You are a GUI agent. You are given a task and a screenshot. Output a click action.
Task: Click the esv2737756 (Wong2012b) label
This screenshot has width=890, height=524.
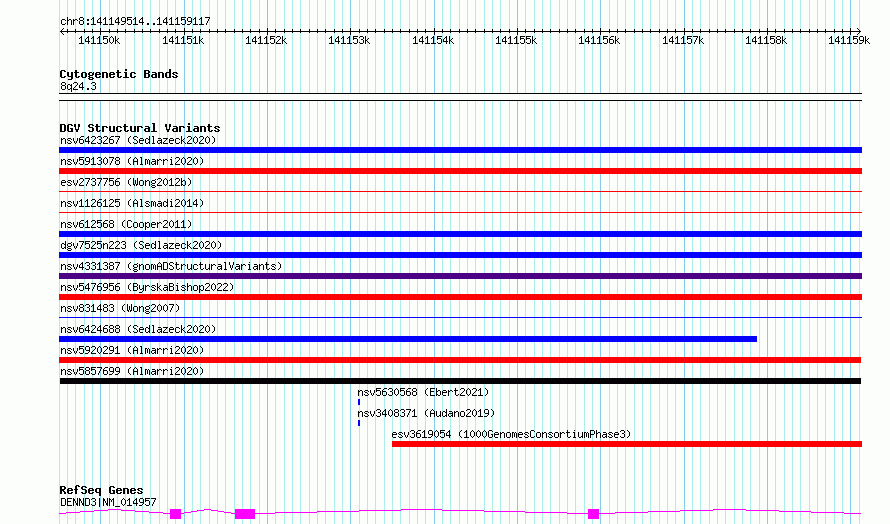tap(126, 182)
